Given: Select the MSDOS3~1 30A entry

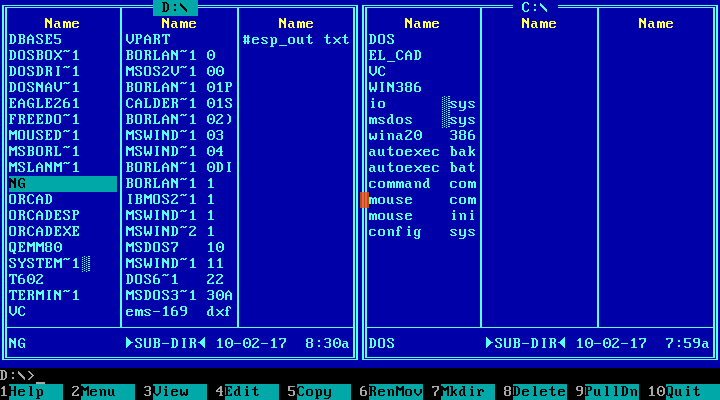Looking at the screenshot, I should tap(180, 295).
